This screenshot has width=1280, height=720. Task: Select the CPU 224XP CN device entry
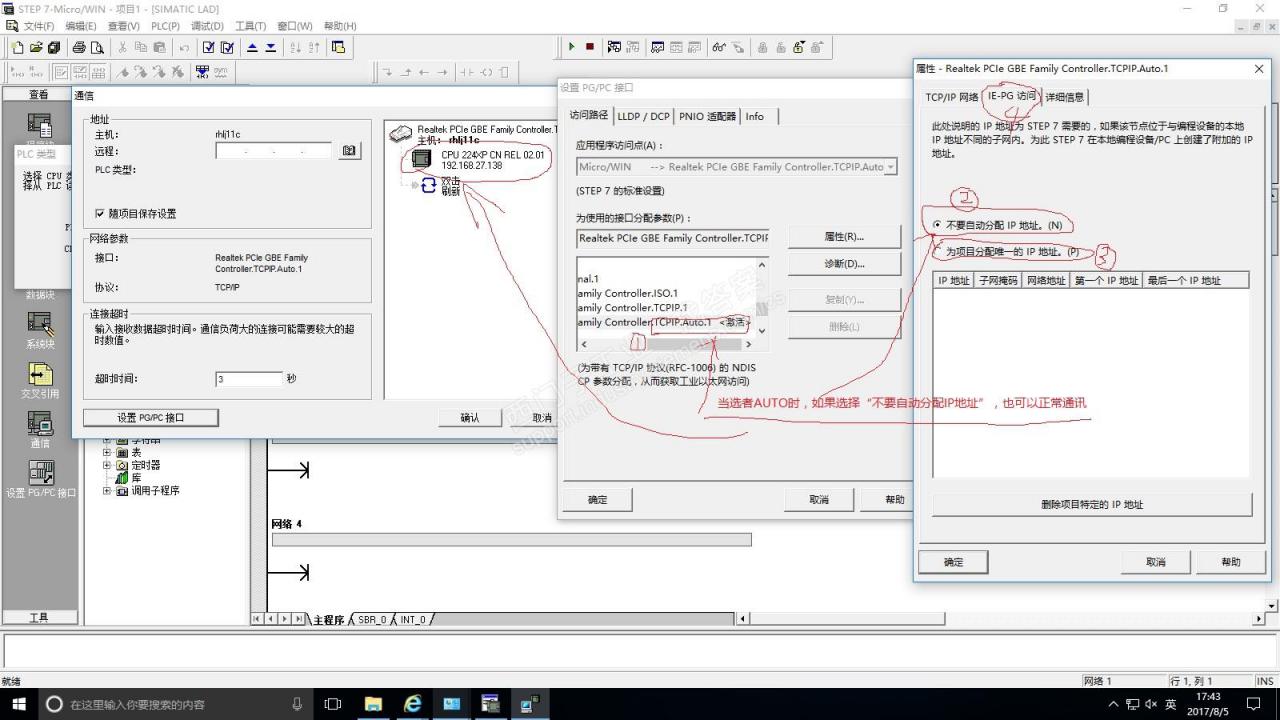[480, 160]
